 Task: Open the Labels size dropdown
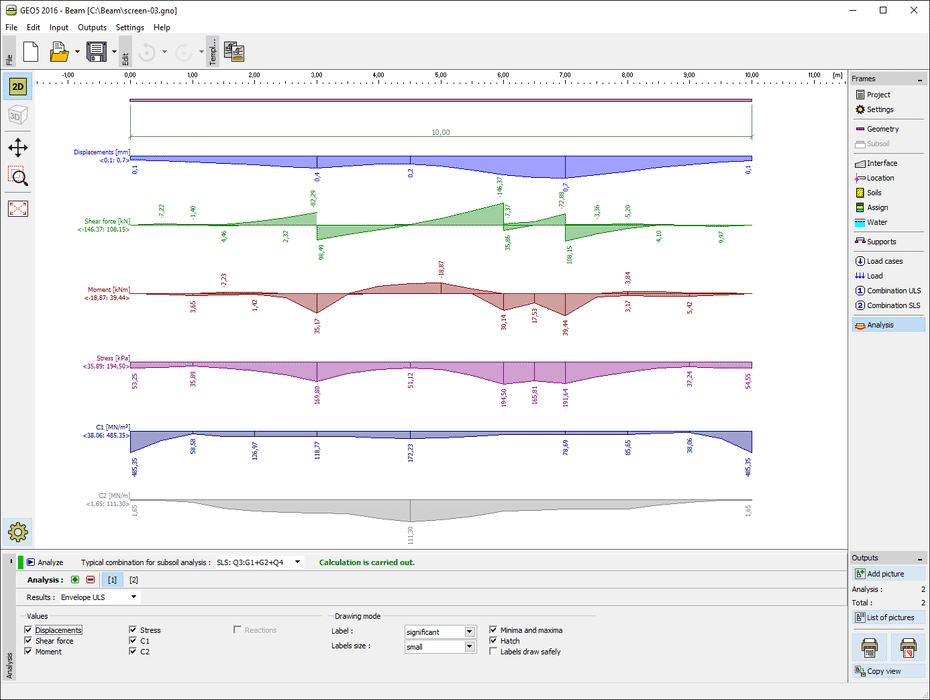click(439, 647)
